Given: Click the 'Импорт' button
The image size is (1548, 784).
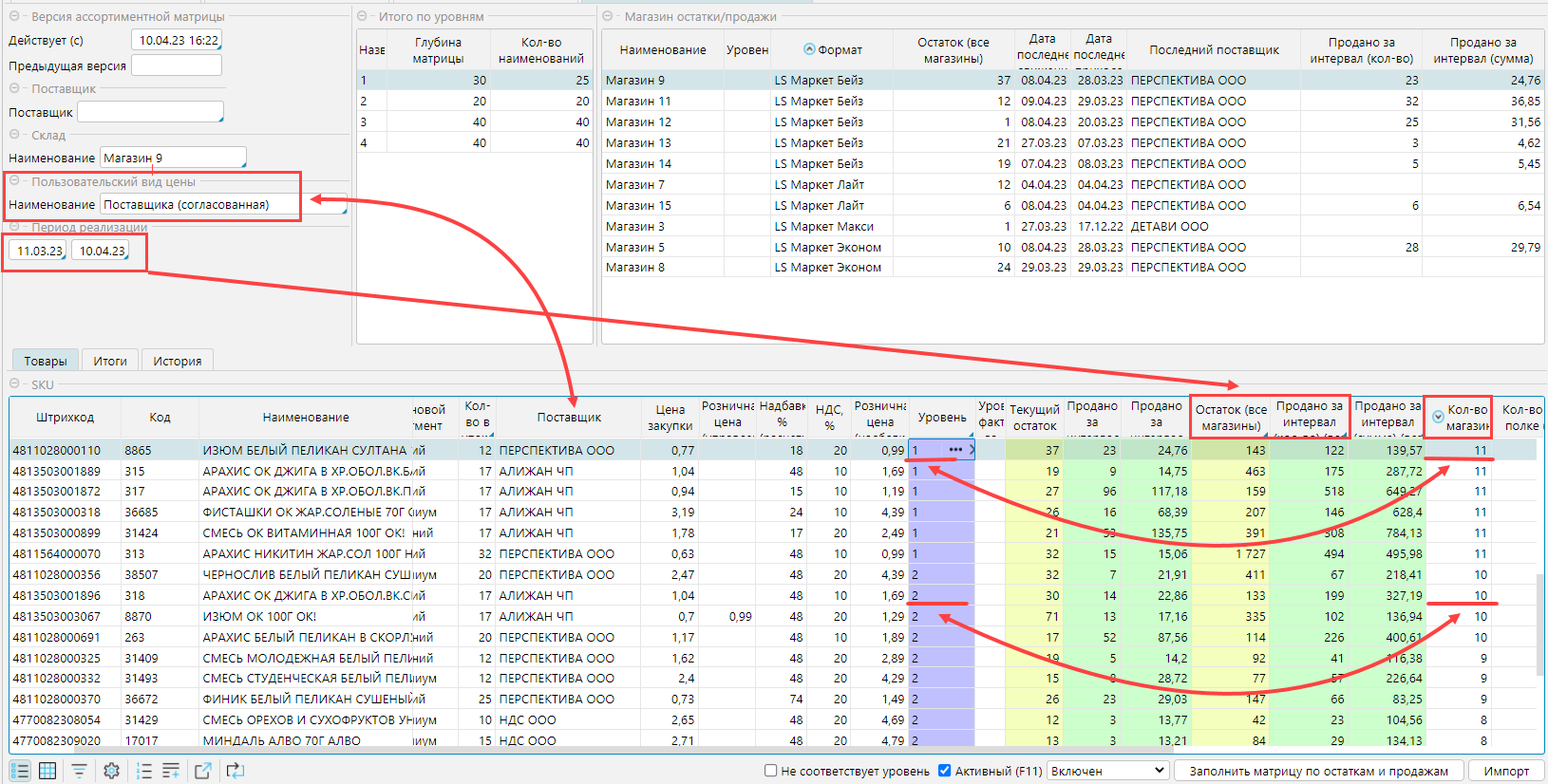Looking at the screenshot, I should (x=1506, y=771).
